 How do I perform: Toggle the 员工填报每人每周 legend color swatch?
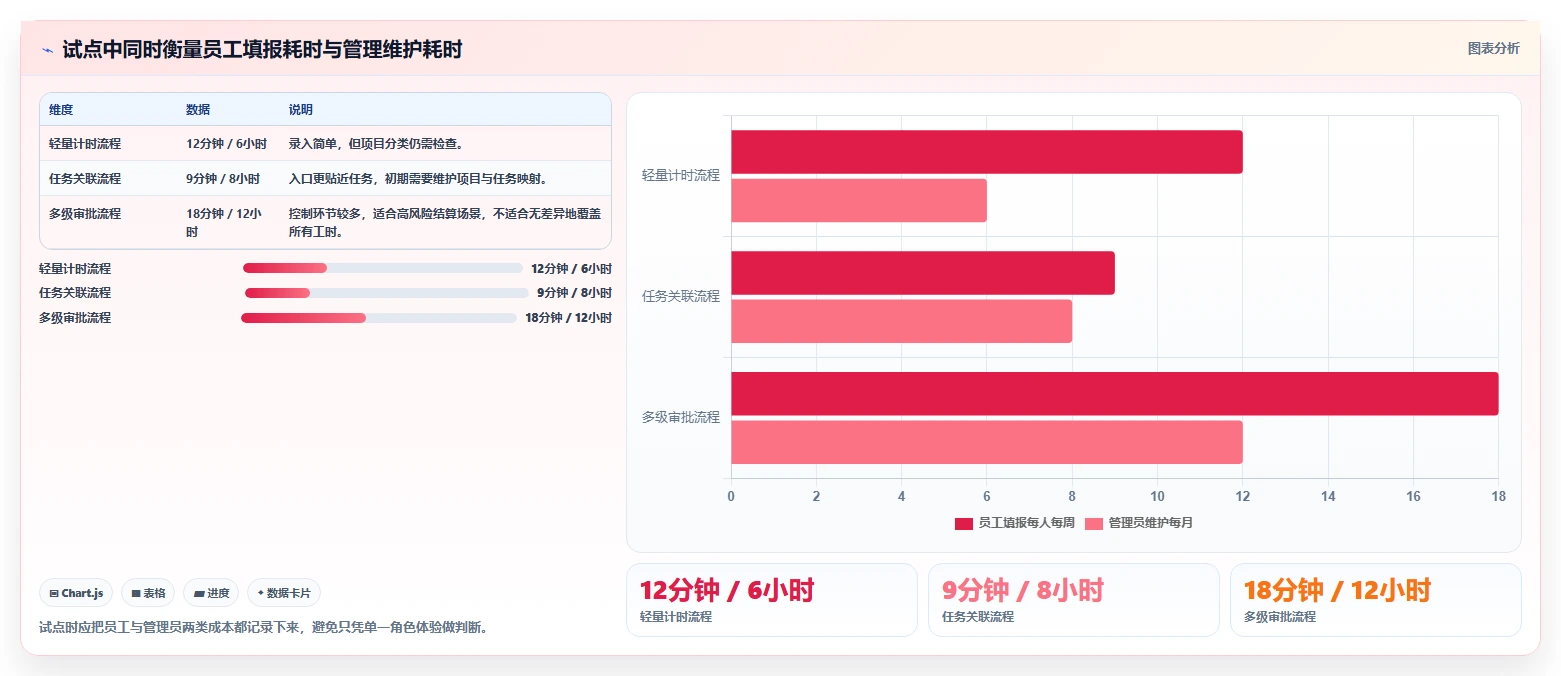[x=964, y=523]
